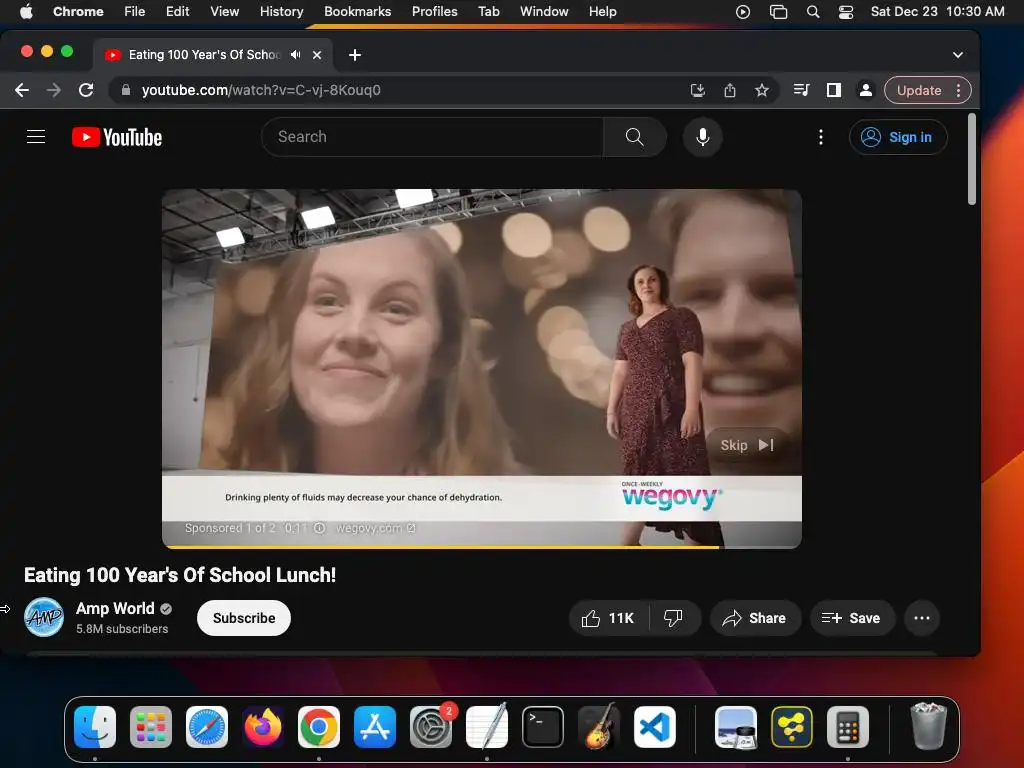Launch Firefox from the dock
Image resolution: width=1024 pixels, height=768 pixels.
263,727
